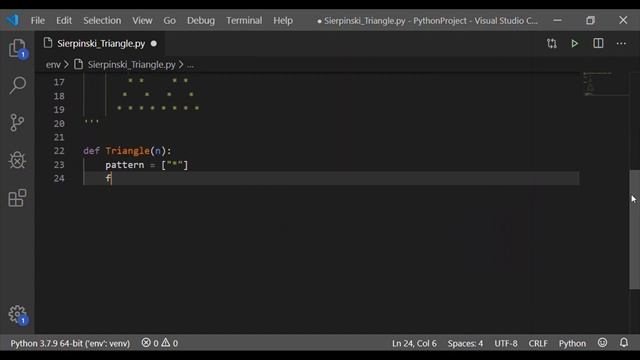Click the Sierpinski_Triangle.py breadcrumb
This screenshot has width=640, height=360.
coord(131,64)
